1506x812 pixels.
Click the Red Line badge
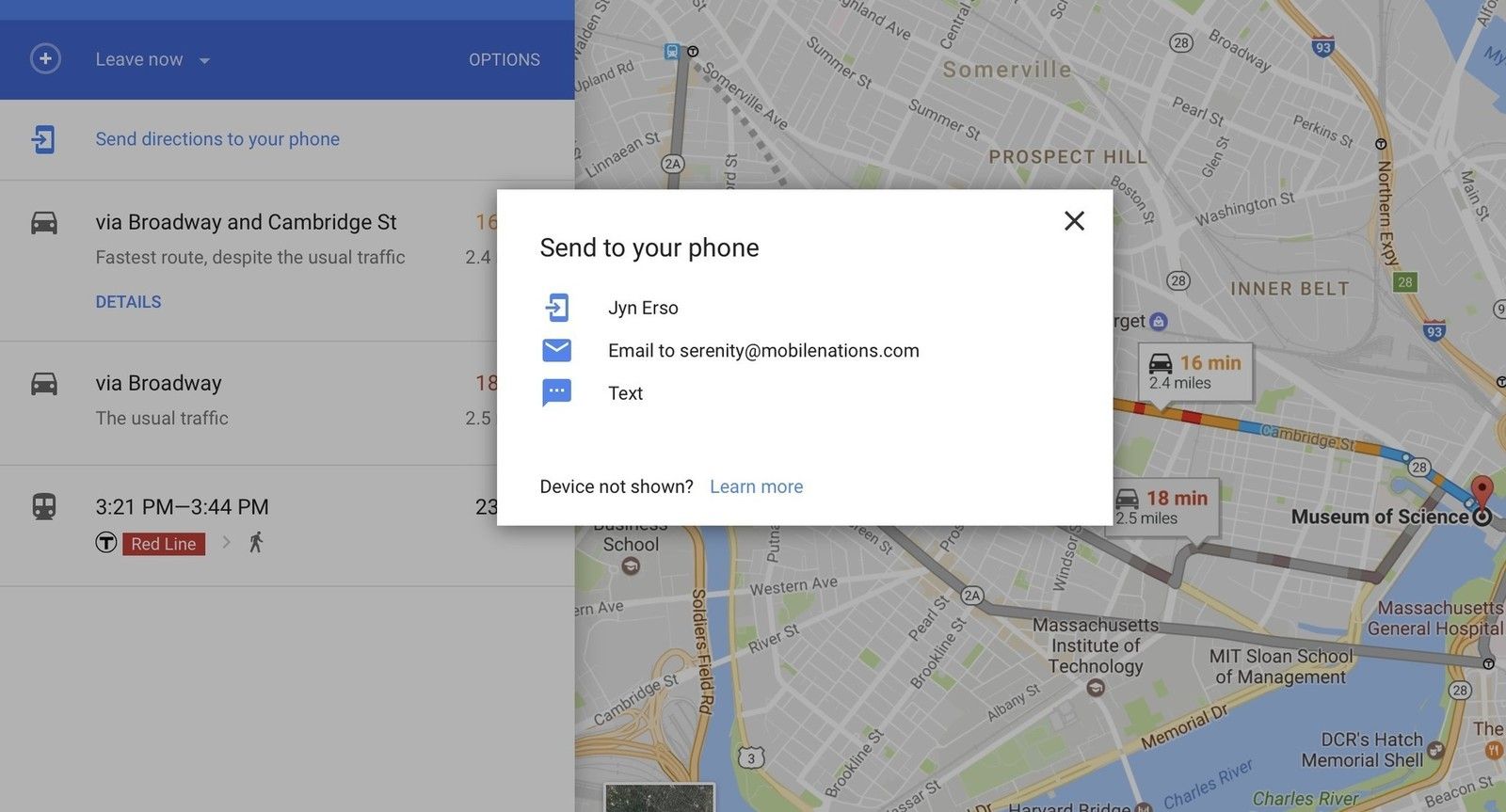click(x=164, y=544)
